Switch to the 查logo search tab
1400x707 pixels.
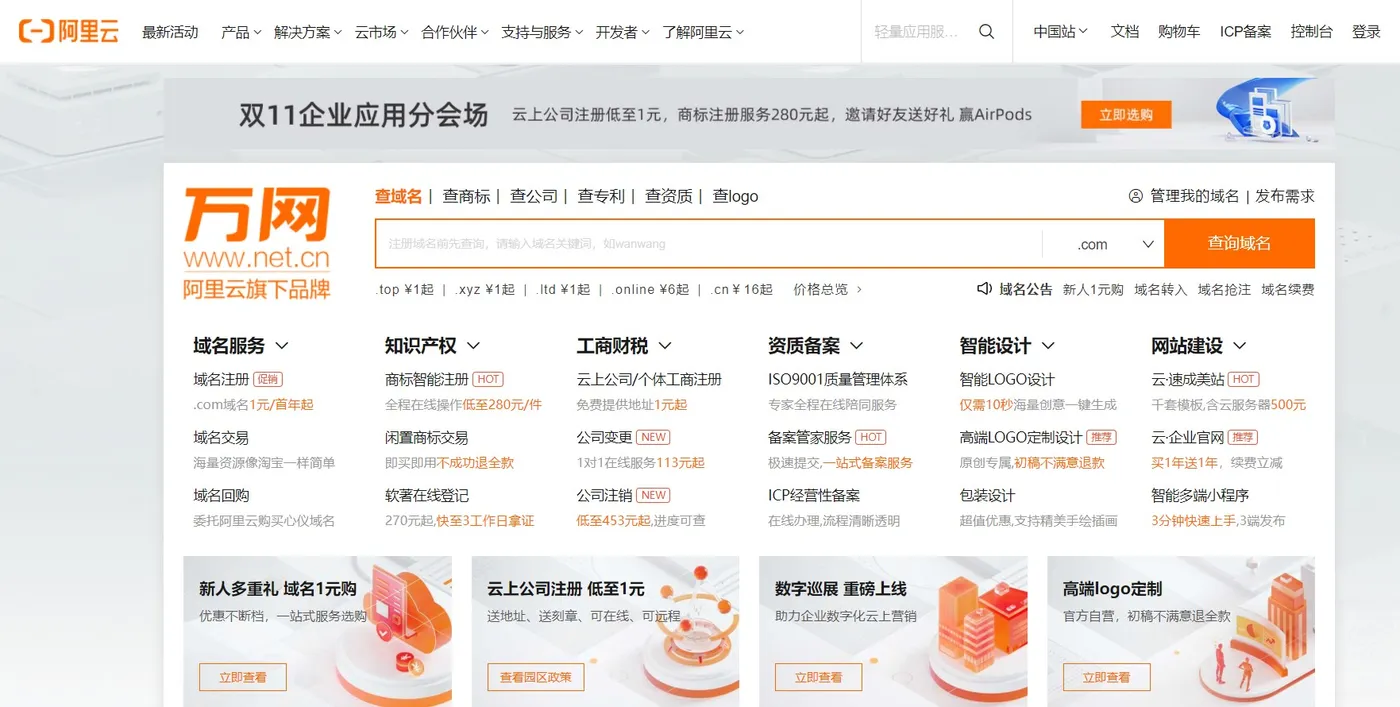[x=735, y=196]
